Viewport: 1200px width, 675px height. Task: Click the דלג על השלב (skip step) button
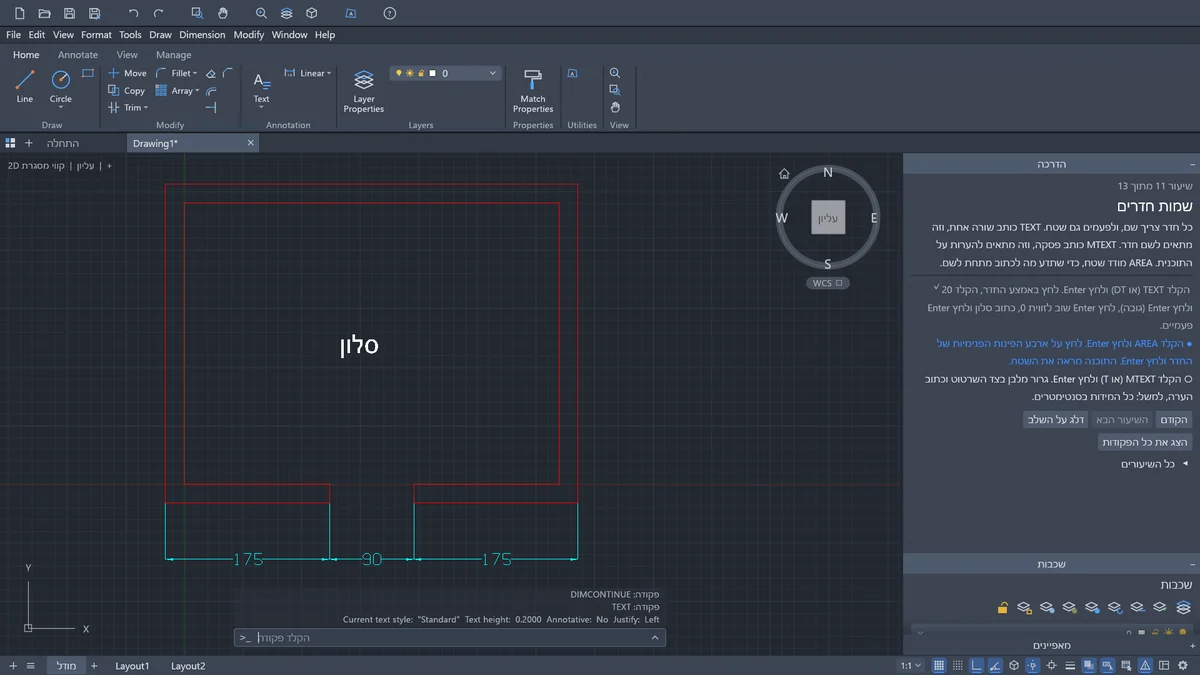coord(1056,420)
